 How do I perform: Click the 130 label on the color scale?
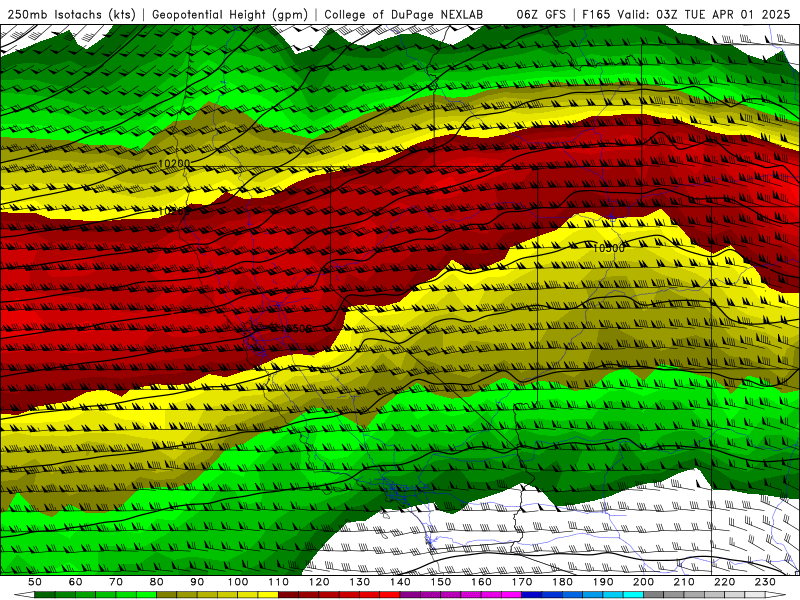pyautogui.click(x=360, y=582)
